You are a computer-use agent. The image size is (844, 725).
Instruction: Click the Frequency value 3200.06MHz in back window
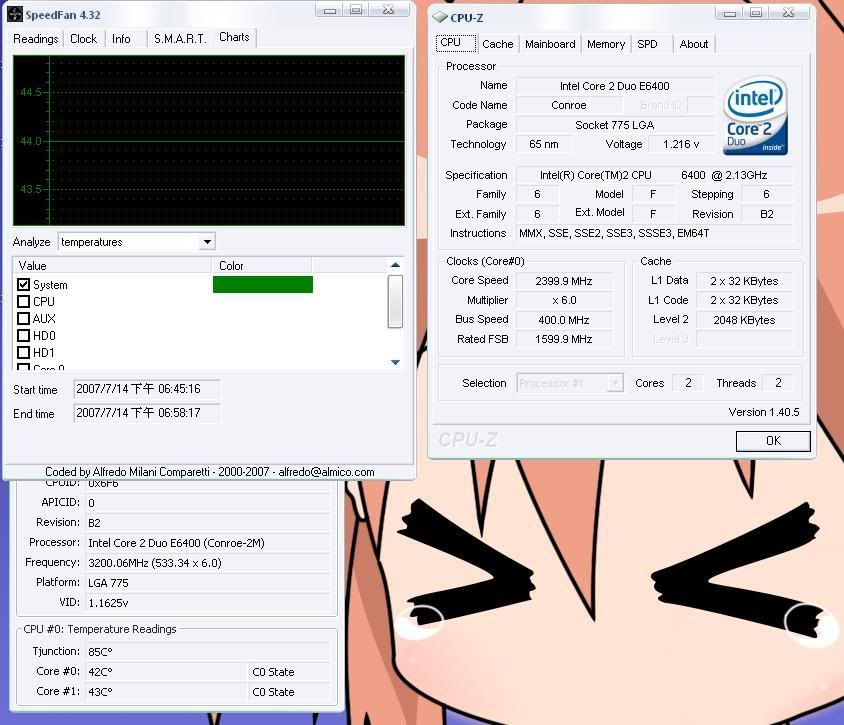pyautogui.click(x=208, y=563)
